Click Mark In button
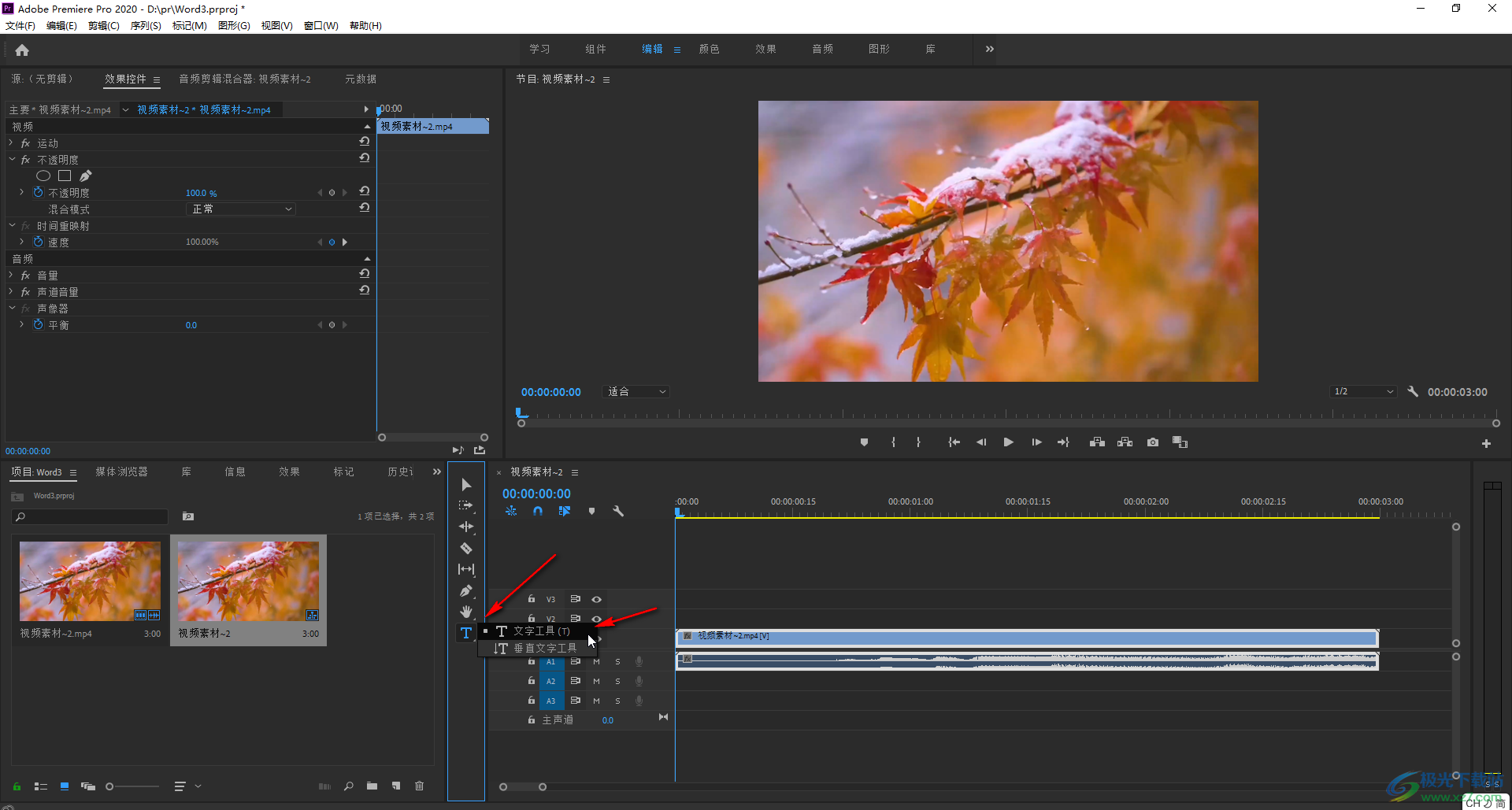This screenshot has height=810, width=1512. coord(893,442)
